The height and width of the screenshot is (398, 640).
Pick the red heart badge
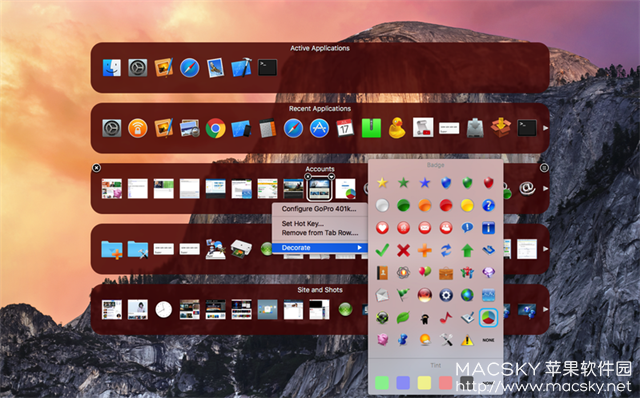coord(382,227)
